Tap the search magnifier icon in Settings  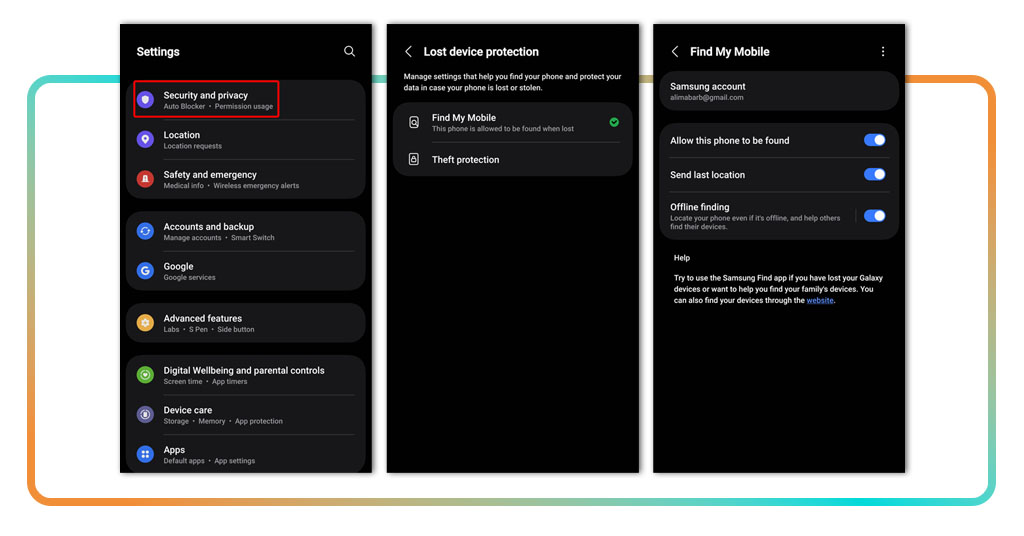pyautogui.click(x=349, y=51)
